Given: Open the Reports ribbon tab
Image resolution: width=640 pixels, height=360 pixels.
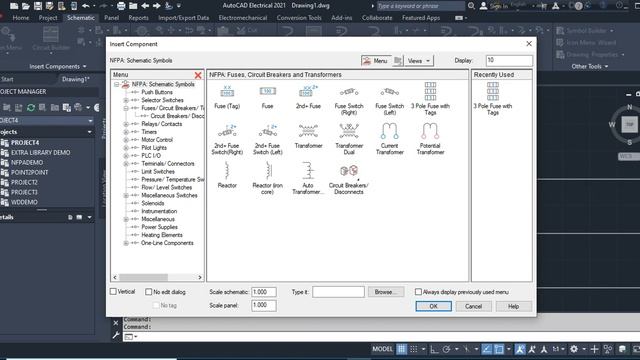Looking at the screenshot, I should pyautogui.click(x=138, y=18).
